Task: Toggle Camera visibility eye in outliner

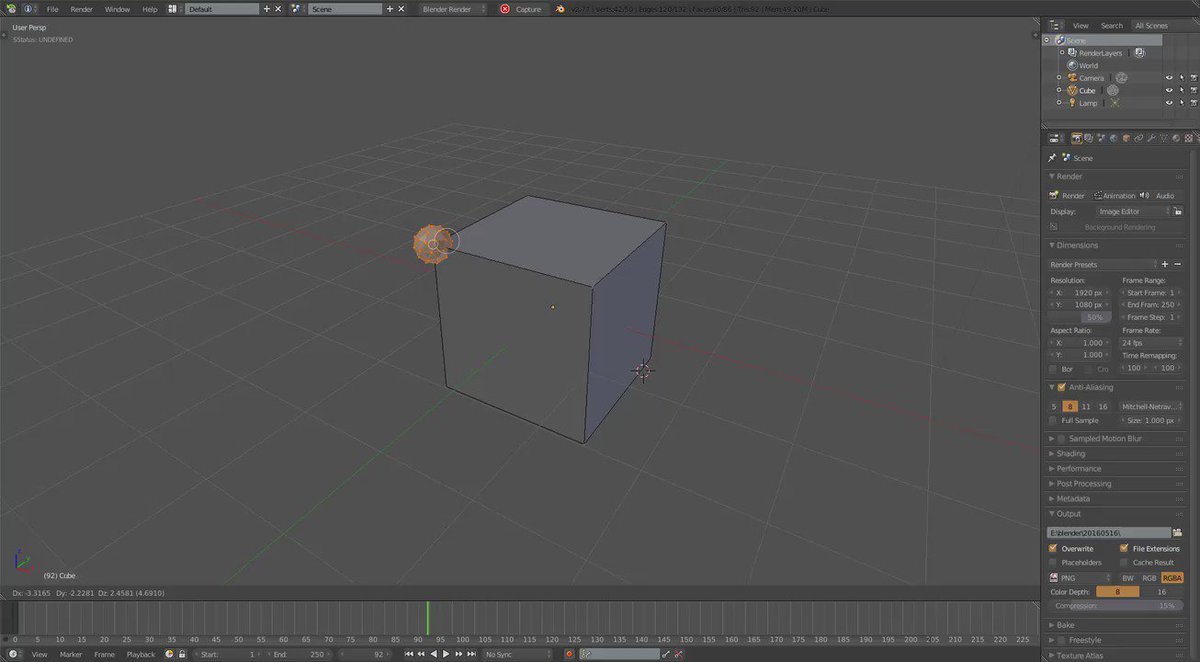Action: click(1169, 78)
